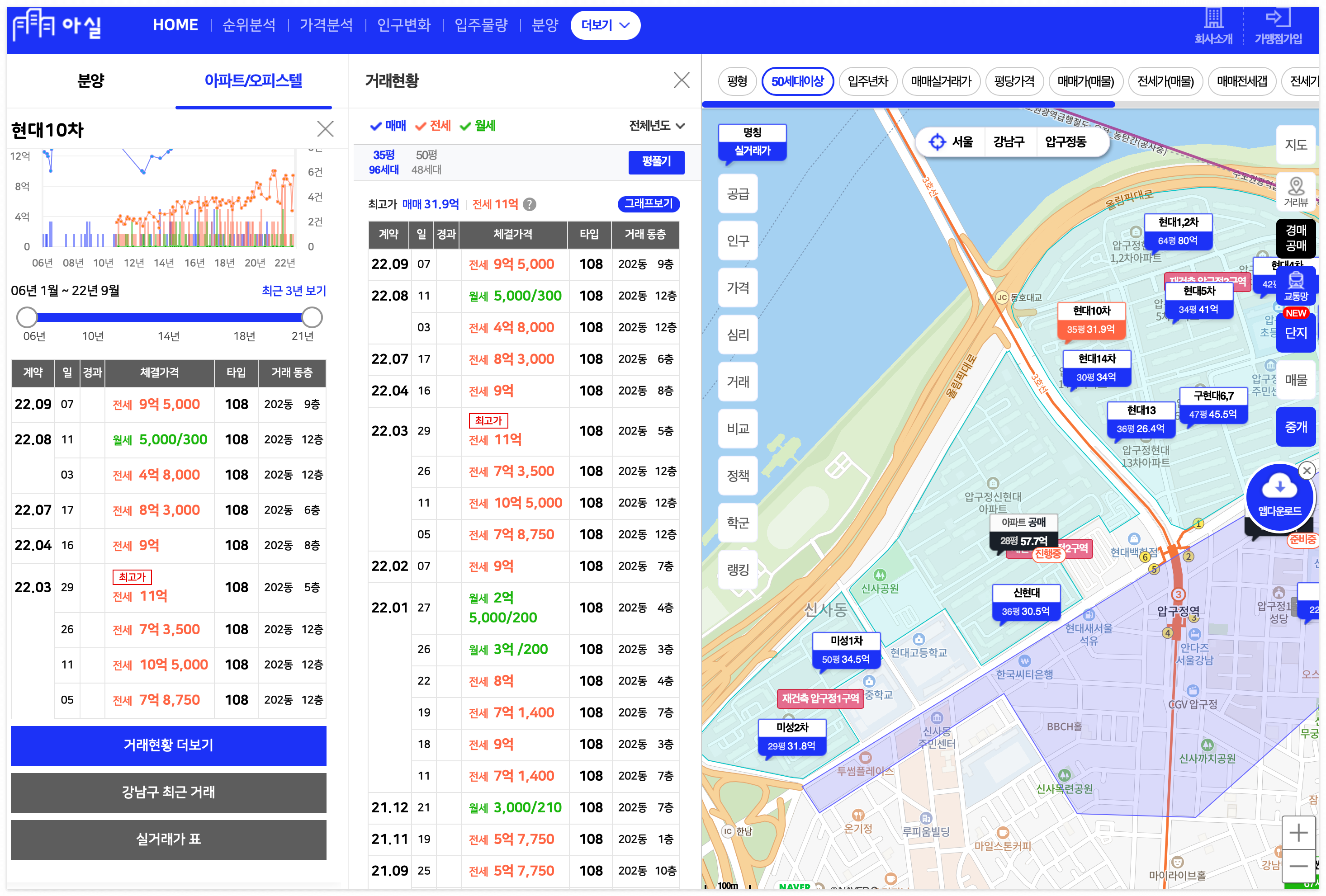
Task: Select the 현대14차 30평 34억 map marker
Action: click(1096, 368)
